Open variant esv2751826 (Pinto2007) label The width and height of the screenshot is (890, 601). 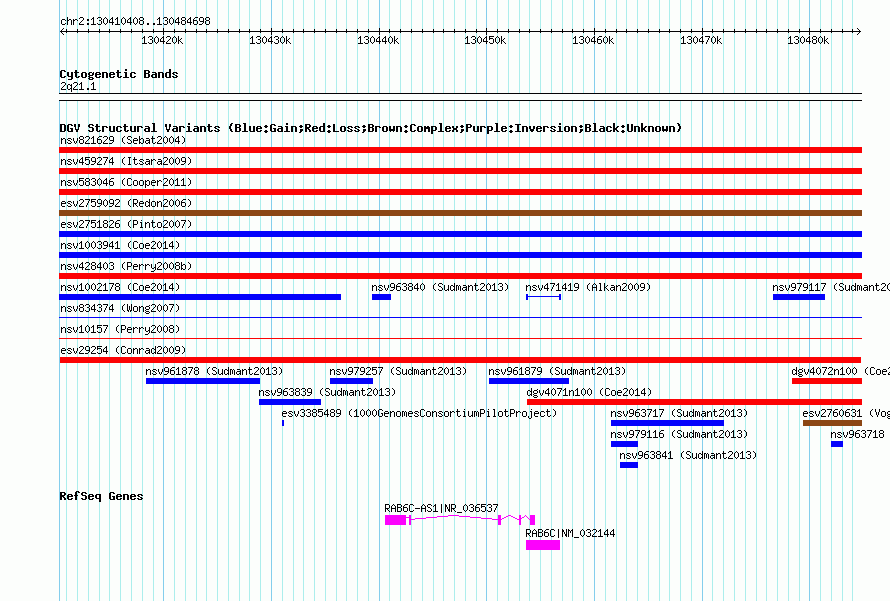tap(126, 224)
